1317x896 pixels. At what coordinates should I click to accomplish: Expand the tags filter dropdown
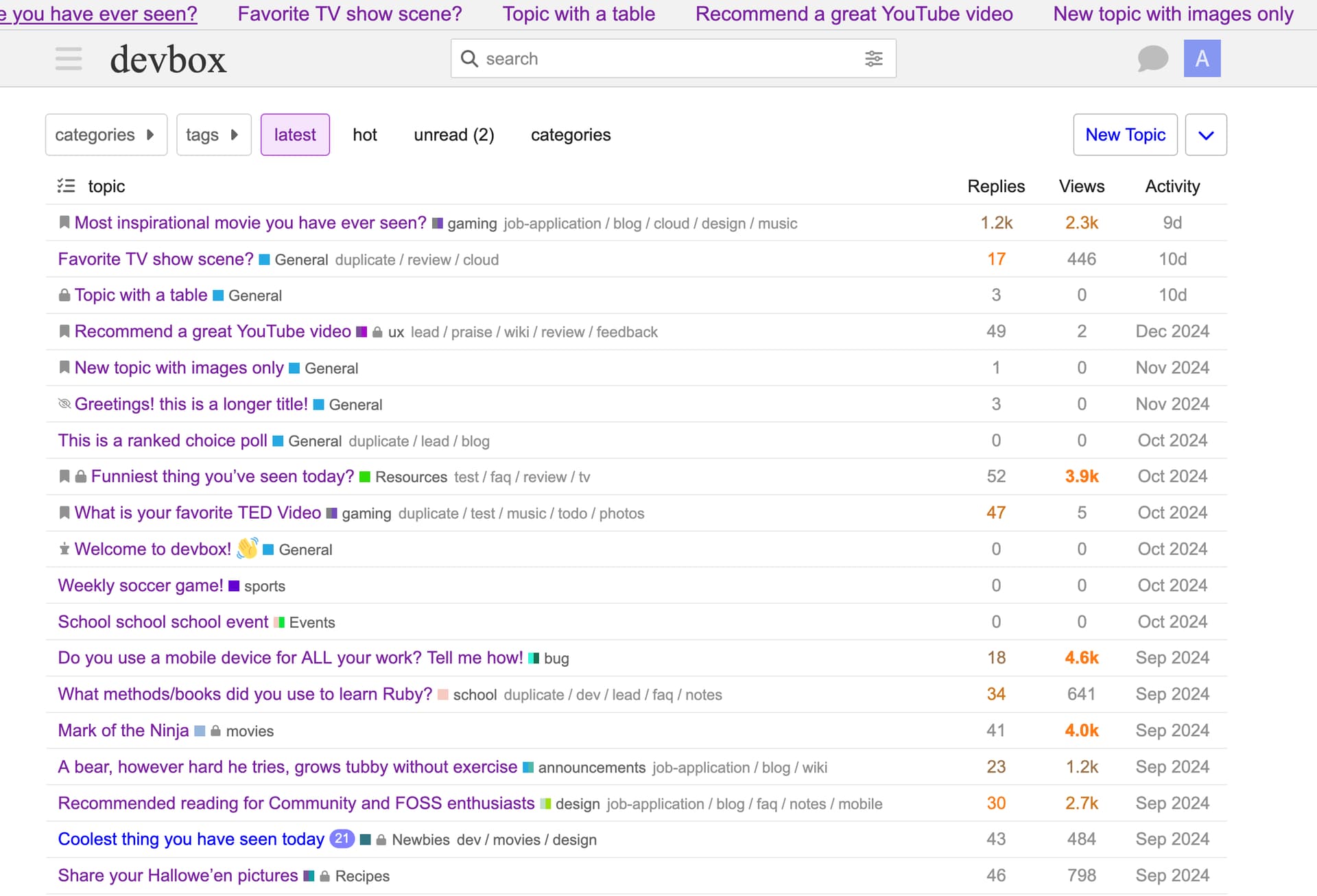point(213,135)
